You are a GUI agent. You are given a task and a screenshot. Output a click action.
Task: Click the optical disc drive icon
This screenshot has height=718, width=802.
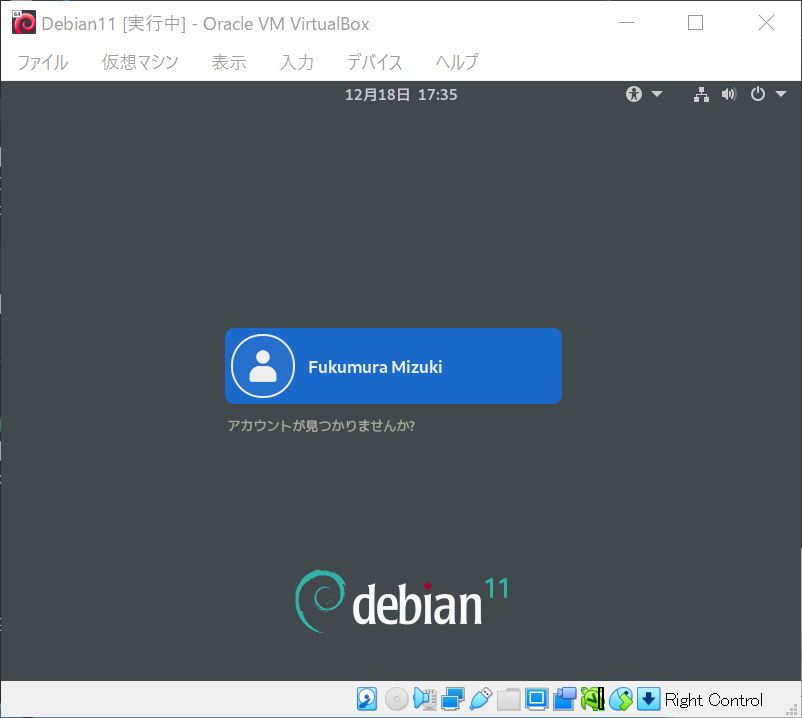click(396, 699)
